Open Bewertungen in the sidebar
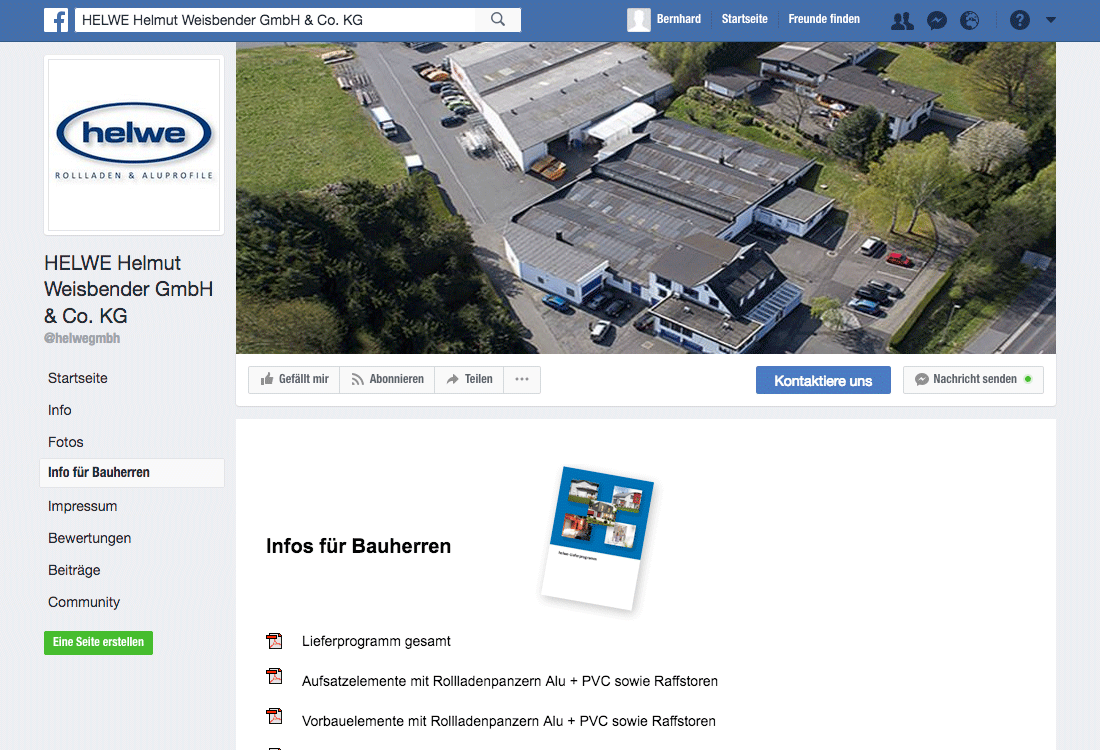 pyautogui.click(x=90, y=538)
